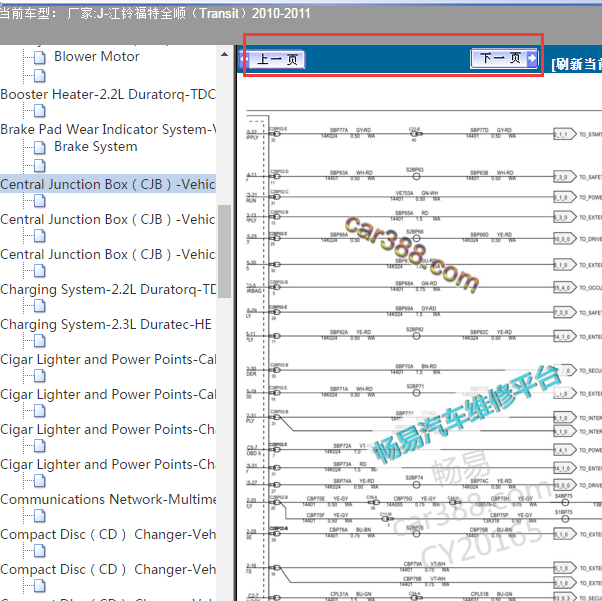
Task: Click the tree panel scrollbar up arrow
Action: (x=225, y=55)
